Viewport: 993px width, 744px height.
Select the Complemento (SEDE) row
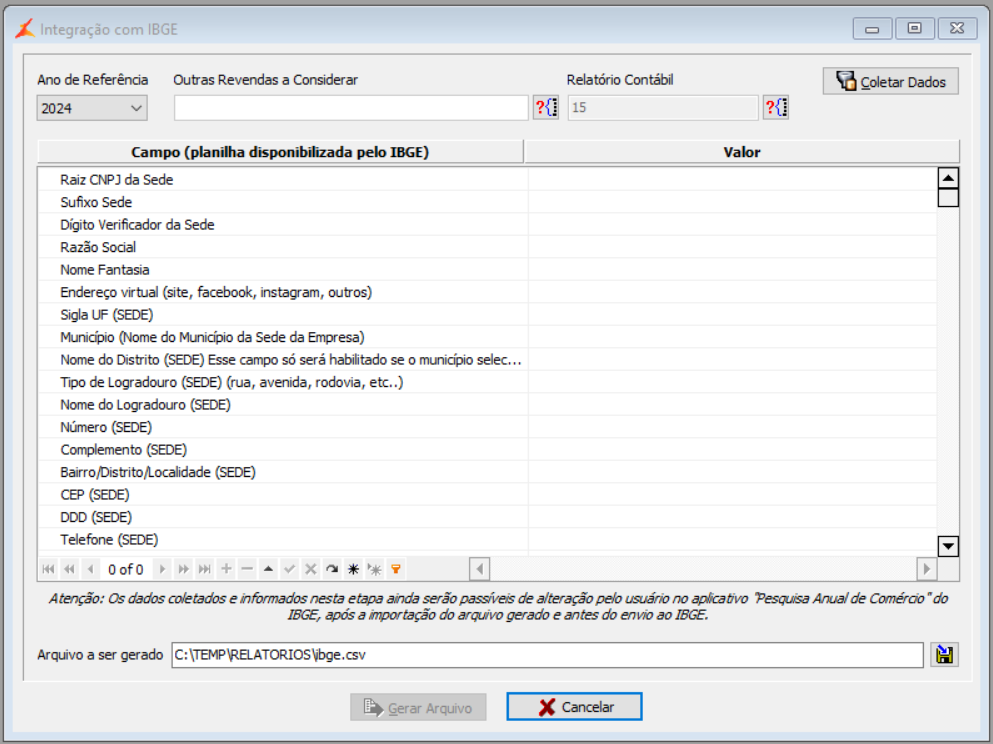(x=487, y=450)
